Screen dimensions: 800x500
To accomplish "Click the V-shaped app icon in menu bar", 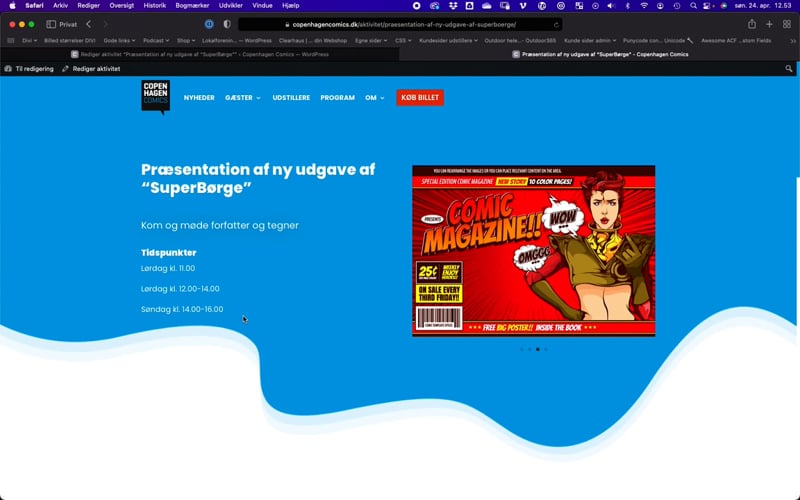I will [522, 6].
